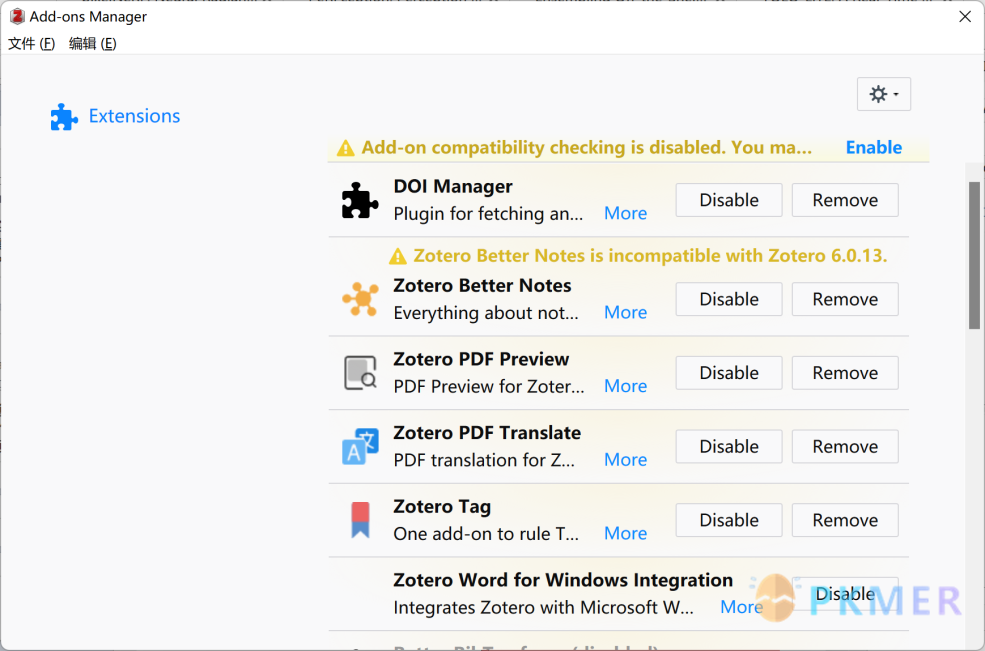Click the yellow compatibility warning triangle icon
The height and width of the screenshot is (651, 985).
click(x=346, y=148)
